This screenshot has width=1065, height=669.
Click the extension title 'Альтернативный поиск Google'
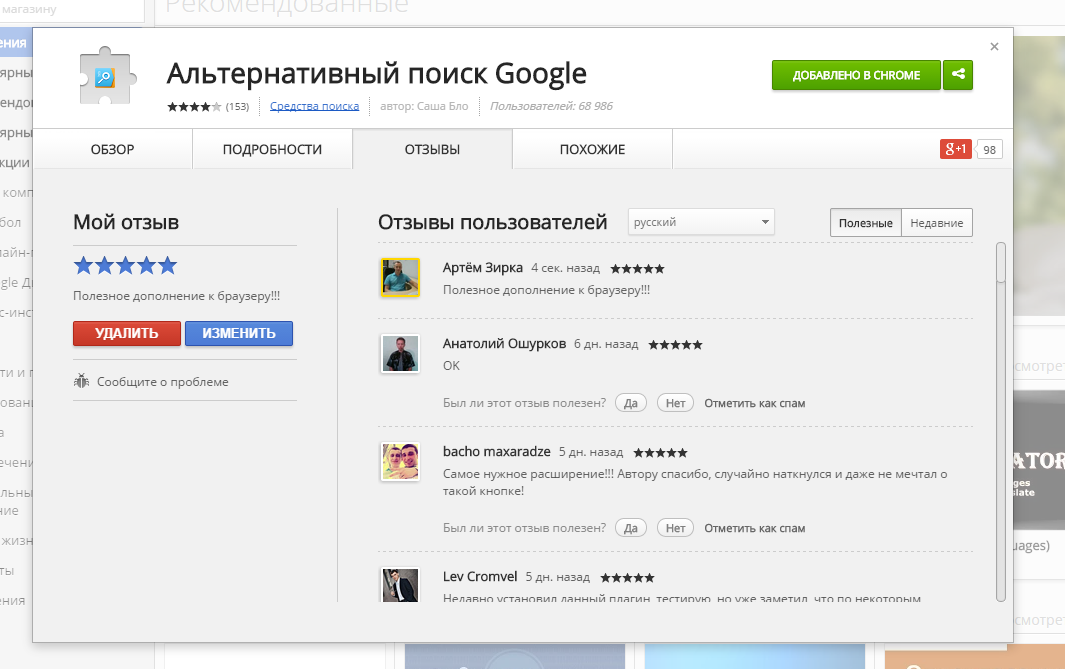coord(377,73)
